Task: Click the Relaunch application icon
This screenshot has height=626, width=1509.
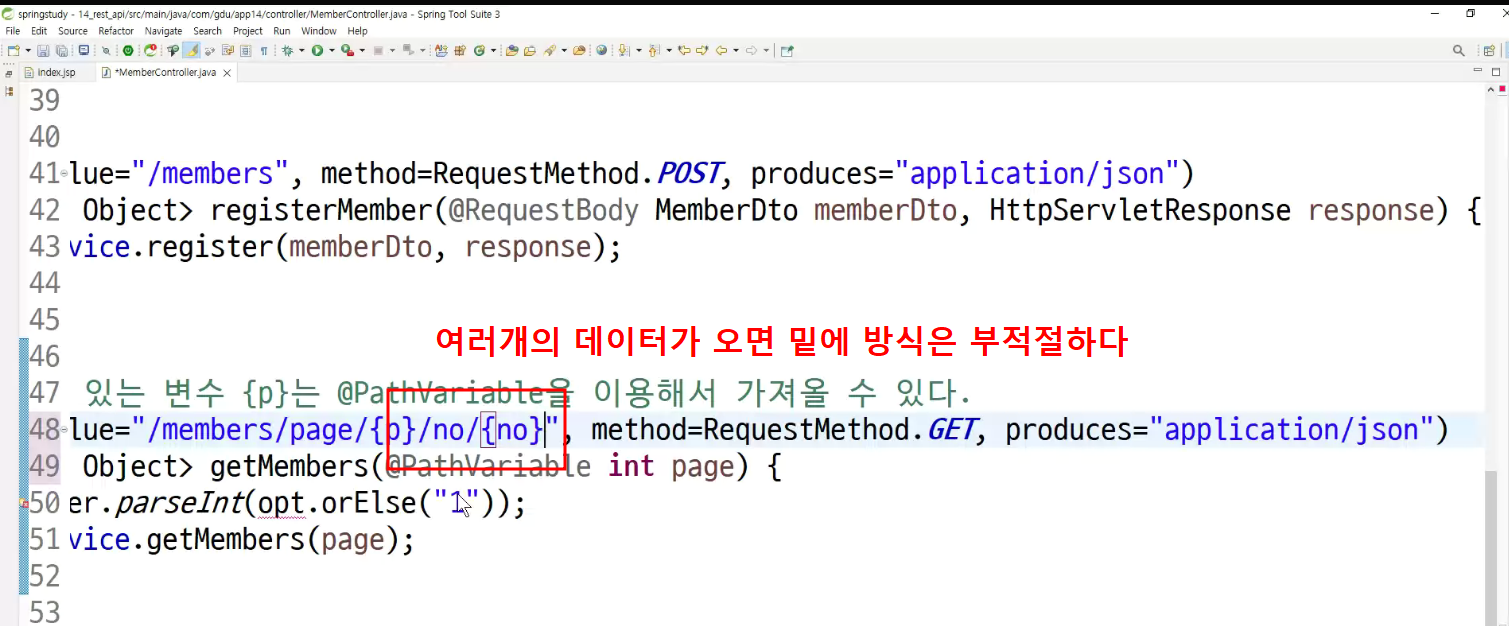Action: (150, 50)
